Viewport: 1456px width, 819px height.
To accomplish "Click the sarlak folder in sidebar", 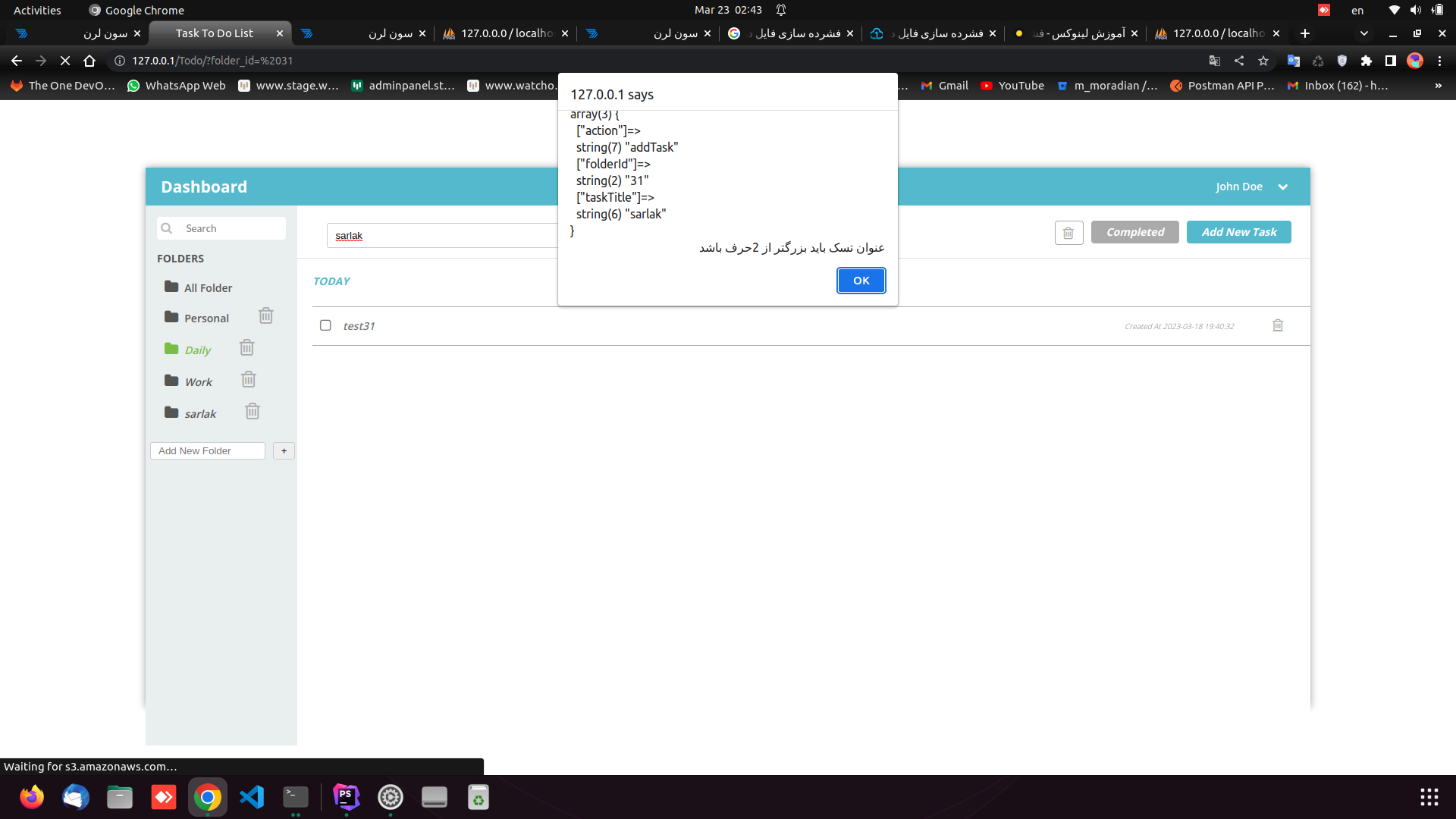I will coord(200,413).
